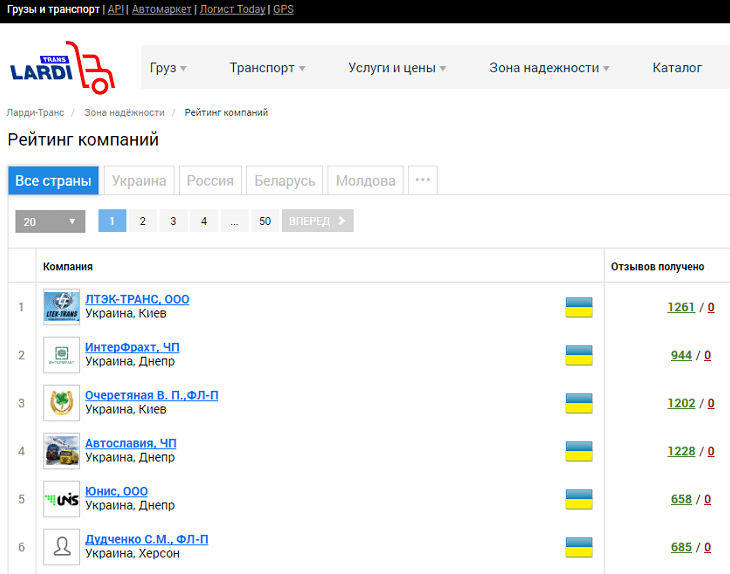
Task: Open Автославия, ЧП company link
Action: [x=131, y=443]
